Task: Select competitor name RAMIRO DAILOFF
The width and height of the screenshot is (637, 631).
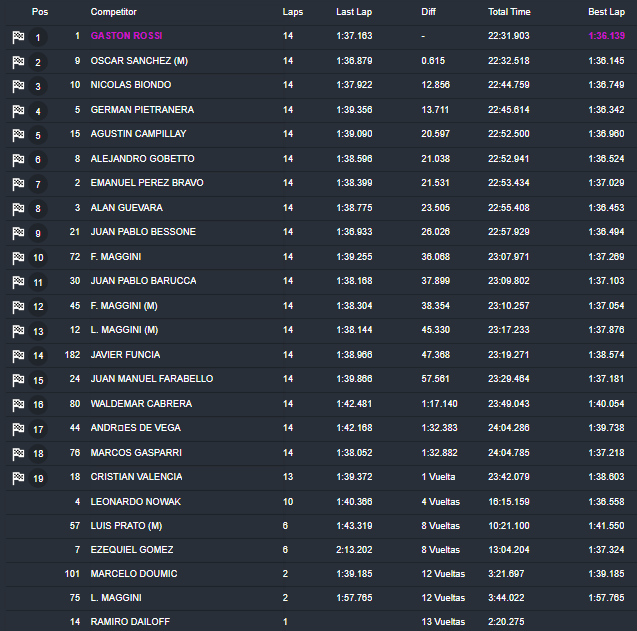Action: [130, 622]
